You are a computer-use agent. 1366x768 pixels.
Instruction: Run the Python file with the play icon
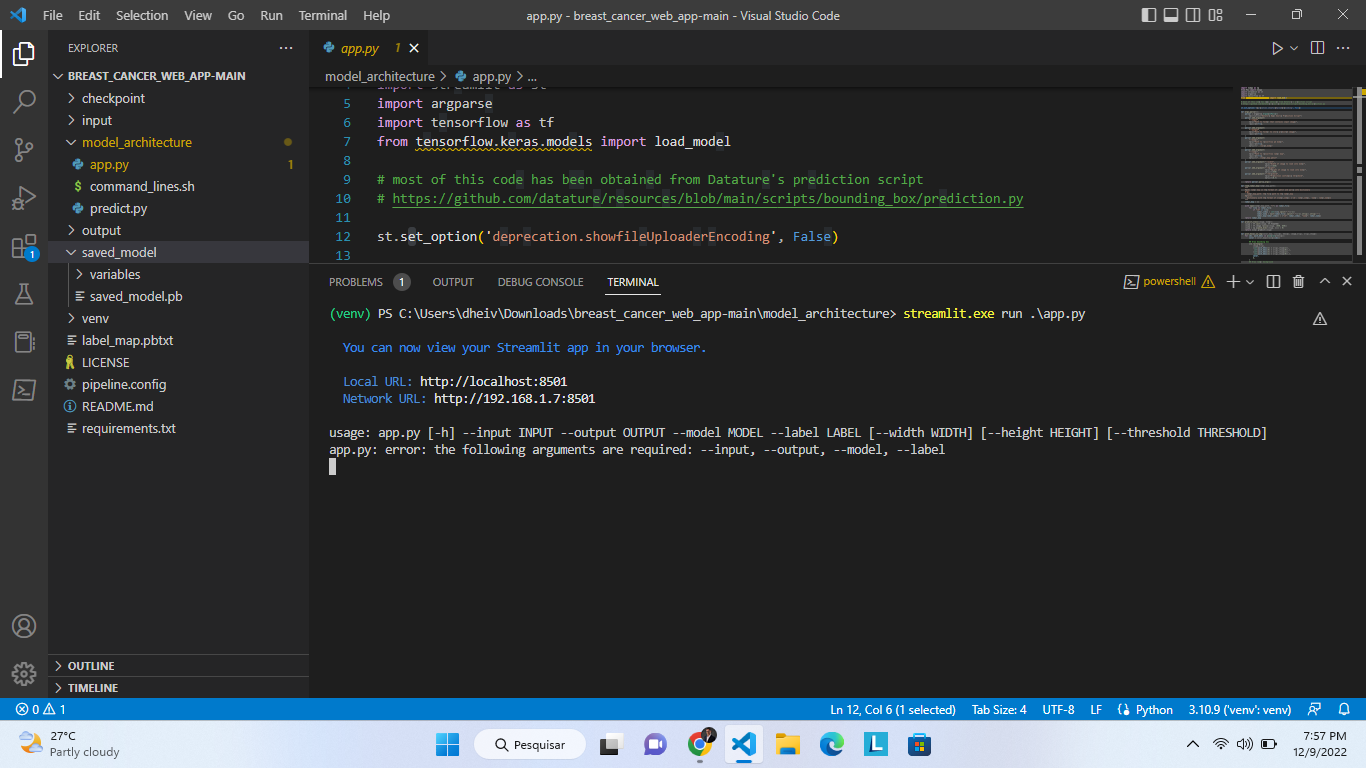coord(1277,47)
